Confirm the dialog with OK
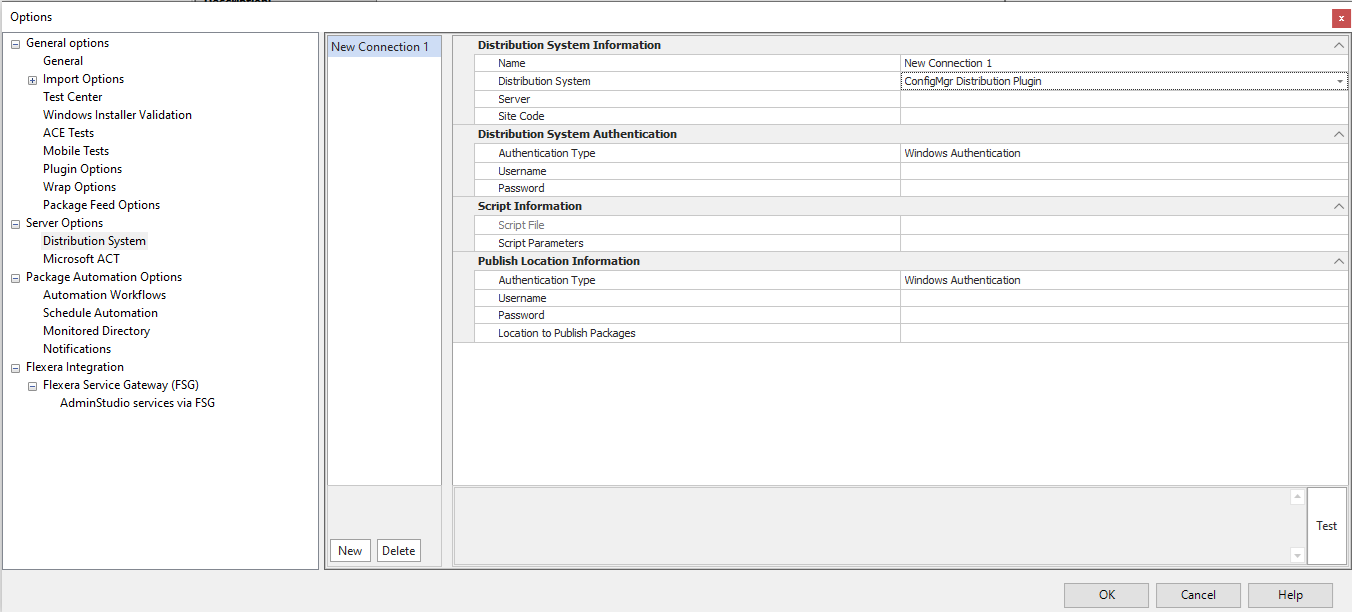The height and width of the screenshot is (612, 1352). [x=1106, y=595]
